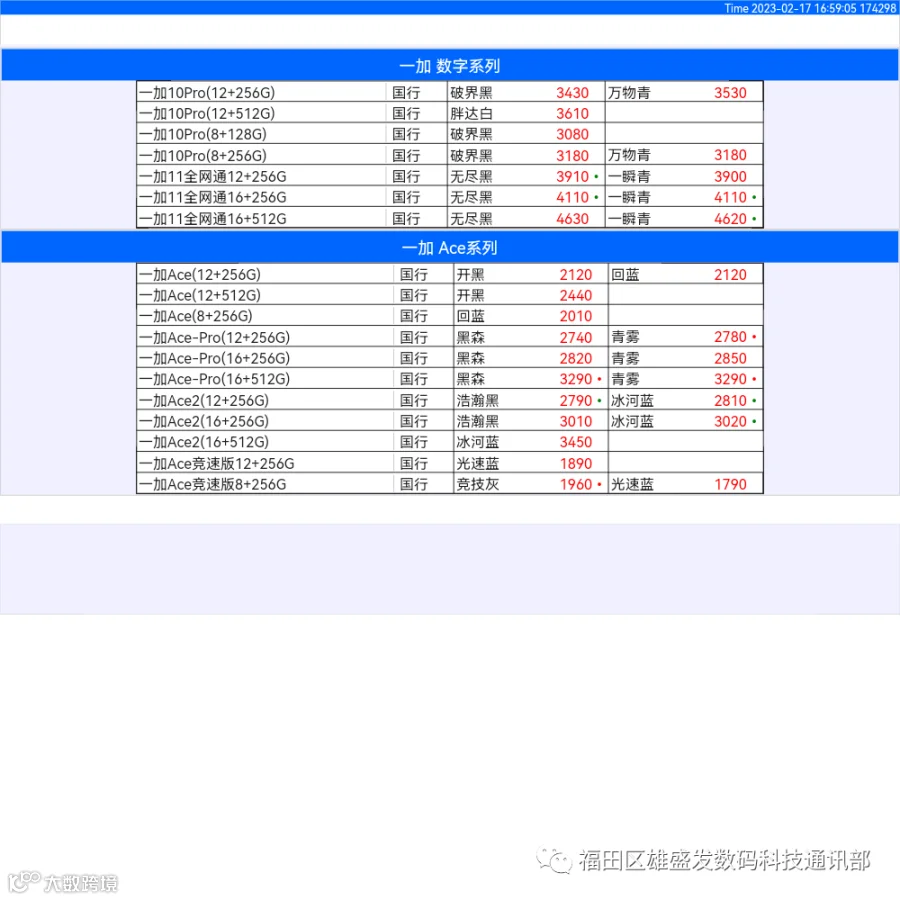This screenshot has width=900, height=900.
Task: Select the 一加10Pro(8+128G) model cell
Action: 262,134
